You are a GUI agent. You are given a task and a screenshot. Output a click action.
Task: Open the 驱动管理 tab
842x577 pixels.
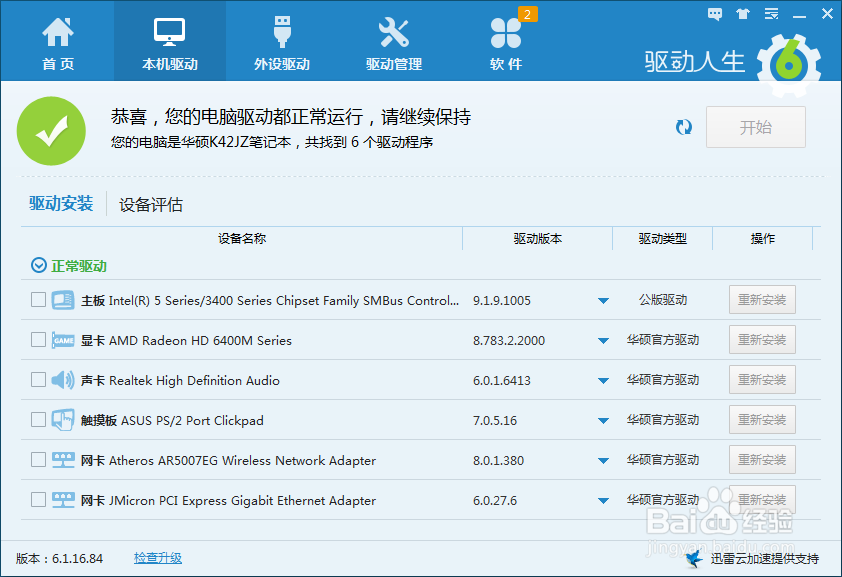pos(394,44)
